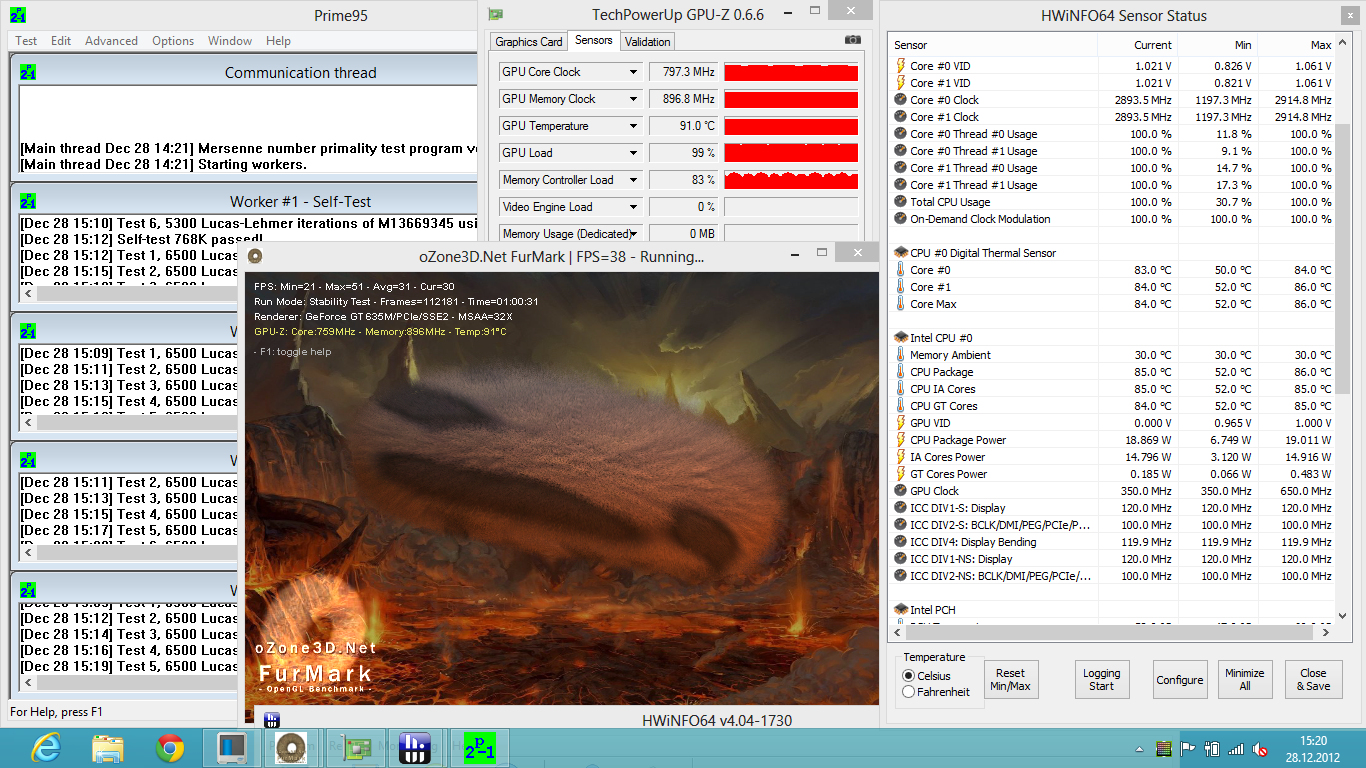Click the icon beside Total CPU Usage
This screenshot has height=768, width=1366.
(x=900, y=202)
